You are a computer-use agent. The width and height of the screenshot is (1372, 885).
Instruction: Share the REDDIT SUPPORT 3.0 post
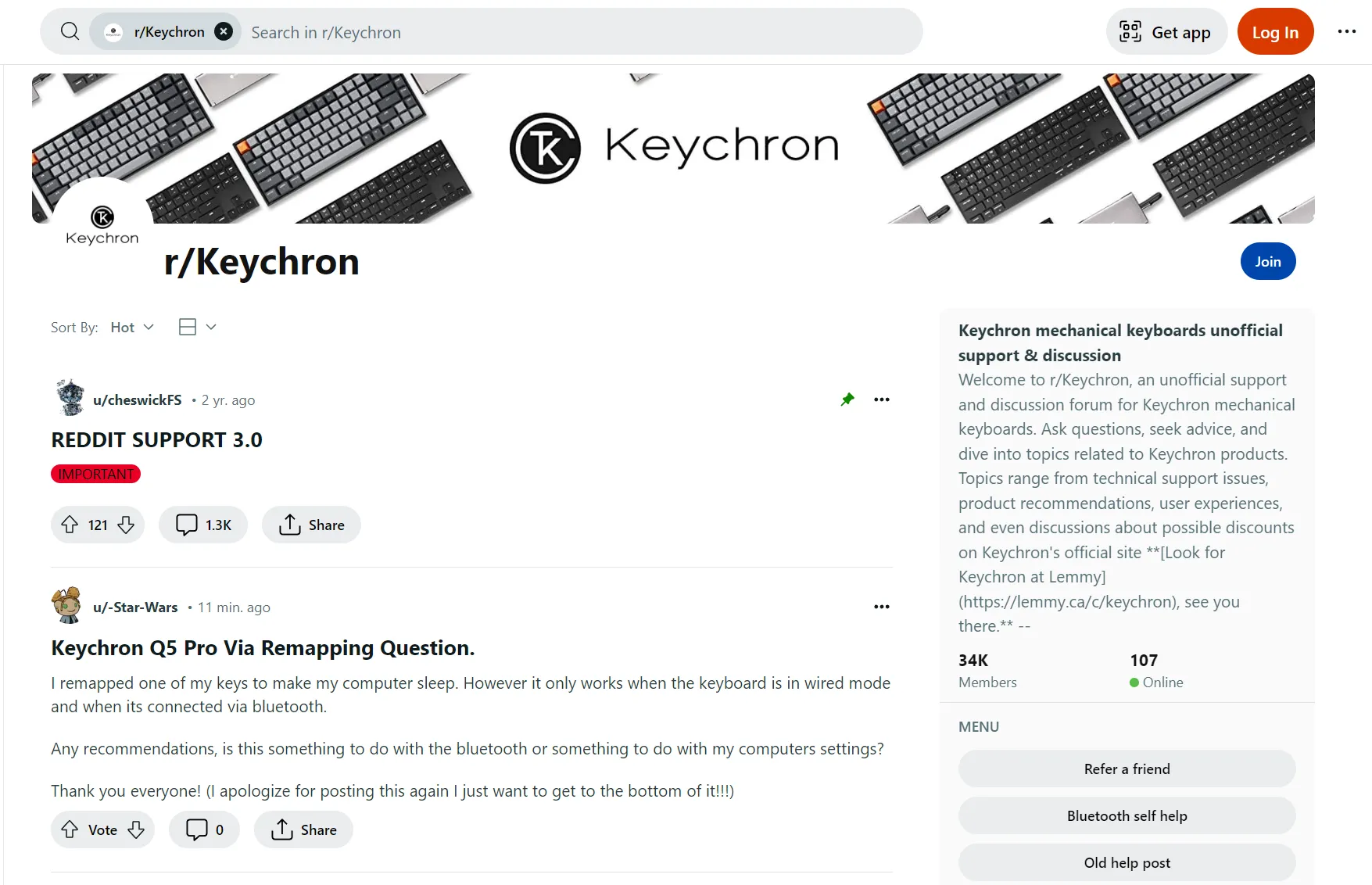[311, 525]
